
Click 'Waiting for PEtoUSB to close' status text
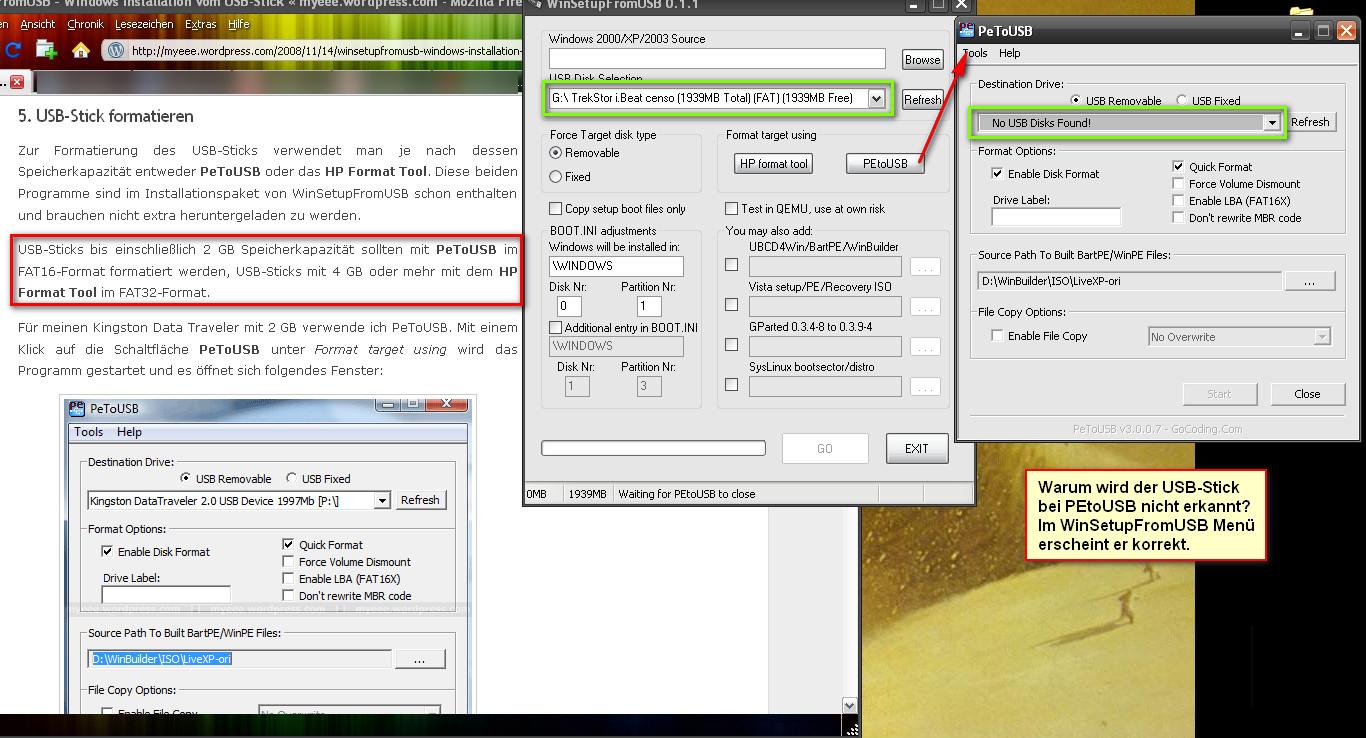687,494
